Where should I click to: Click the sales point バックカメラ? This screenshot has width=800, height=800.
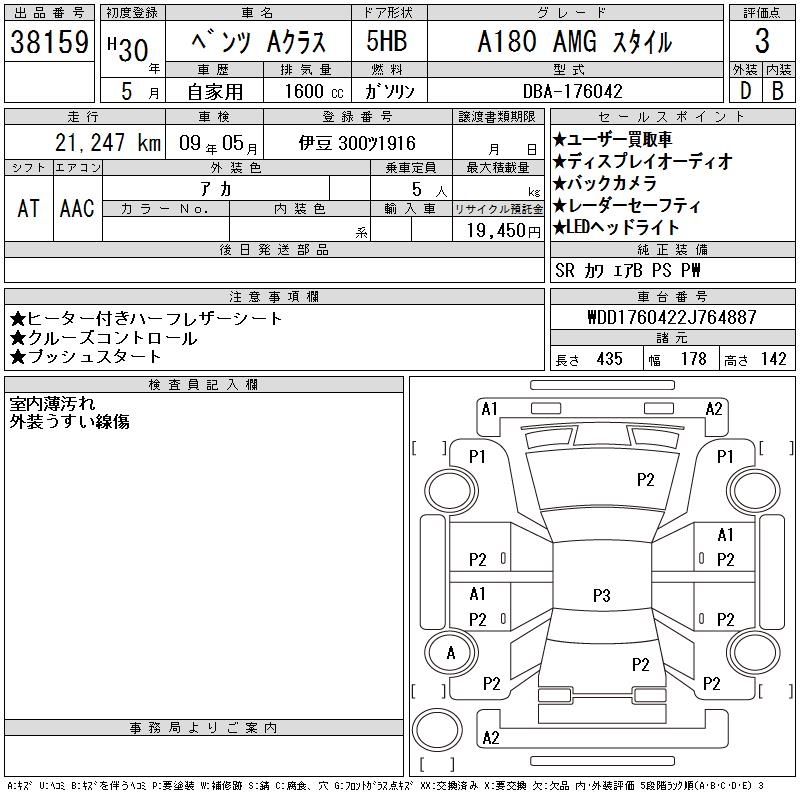605,183
